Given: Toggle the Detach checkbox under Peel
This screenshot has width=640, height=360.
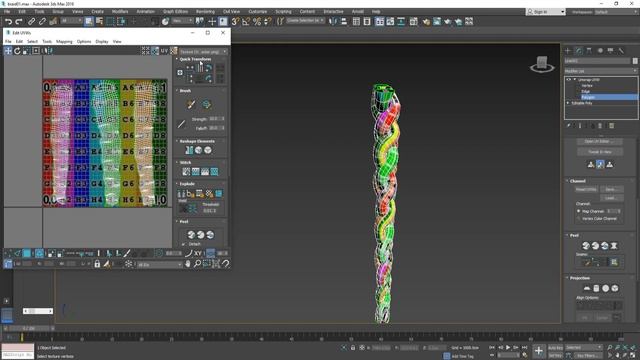Looking at the screenshot, I should tap(183, 244).
